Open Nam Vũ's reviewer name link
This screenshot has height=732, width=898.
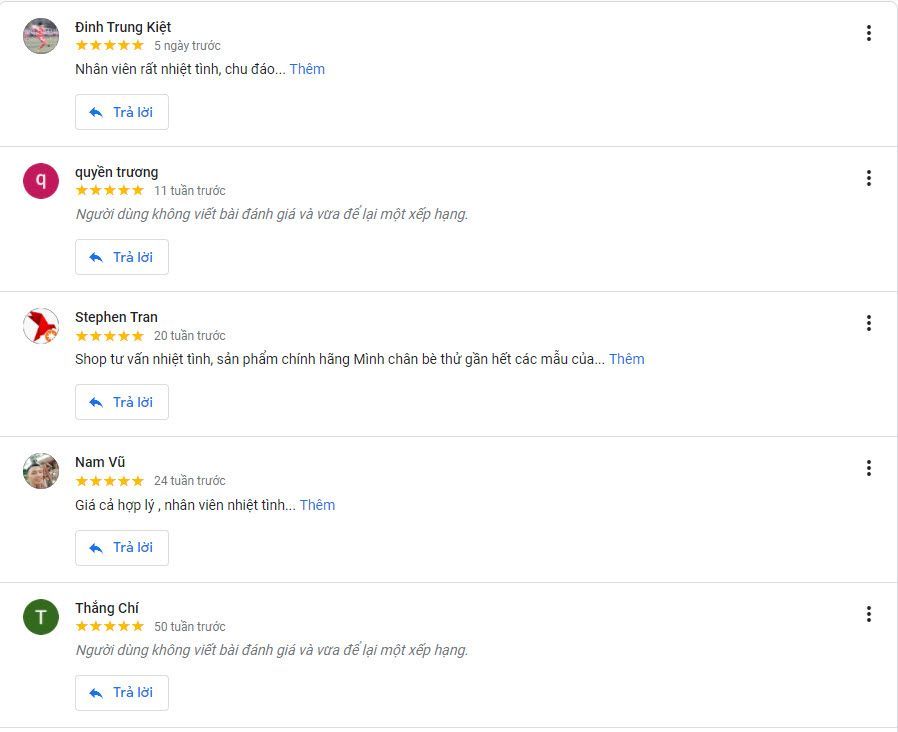click(x=100, y=462)
